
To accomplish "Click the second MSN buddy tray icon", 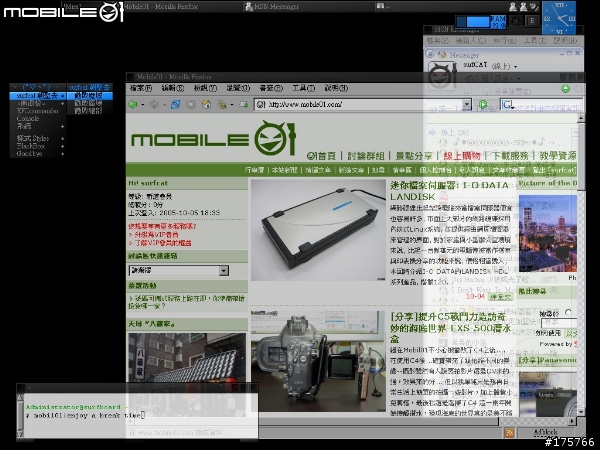I will (523, 7).
